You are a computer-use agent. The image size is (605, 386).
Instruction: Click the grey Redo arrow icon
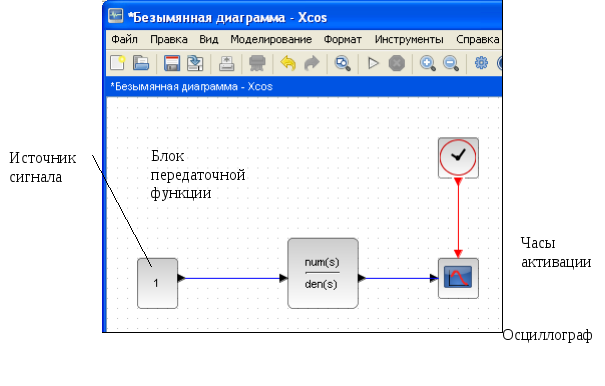[311, 63]
